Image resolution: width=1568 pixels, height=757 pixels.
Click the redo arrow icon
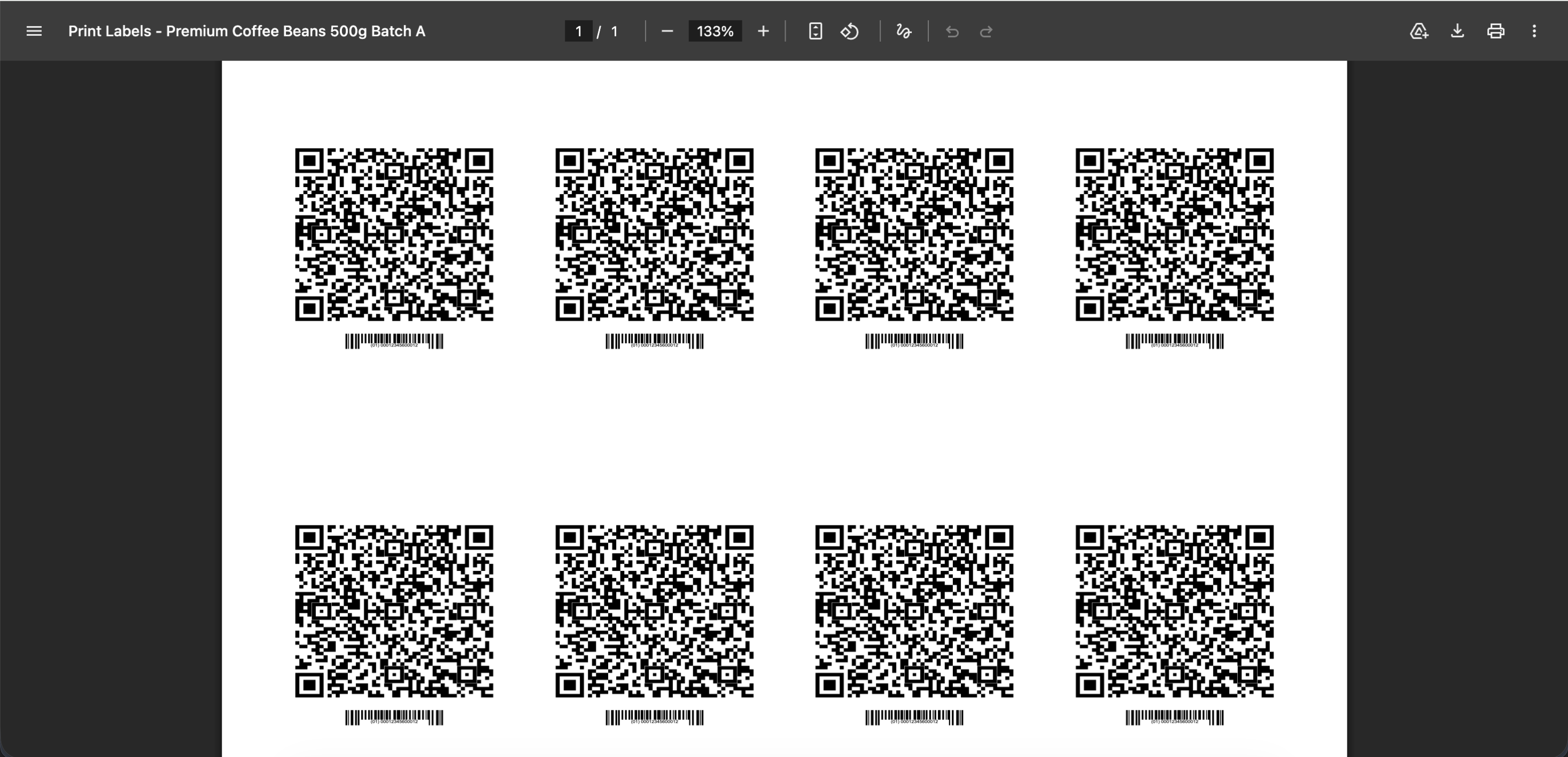tap(986, 31)
